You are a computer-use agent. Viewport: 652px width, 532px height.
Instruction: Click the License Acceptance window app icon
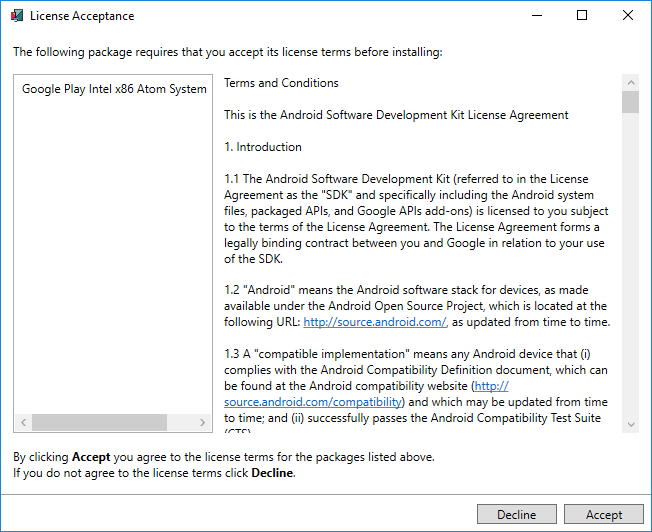(17, 16)
